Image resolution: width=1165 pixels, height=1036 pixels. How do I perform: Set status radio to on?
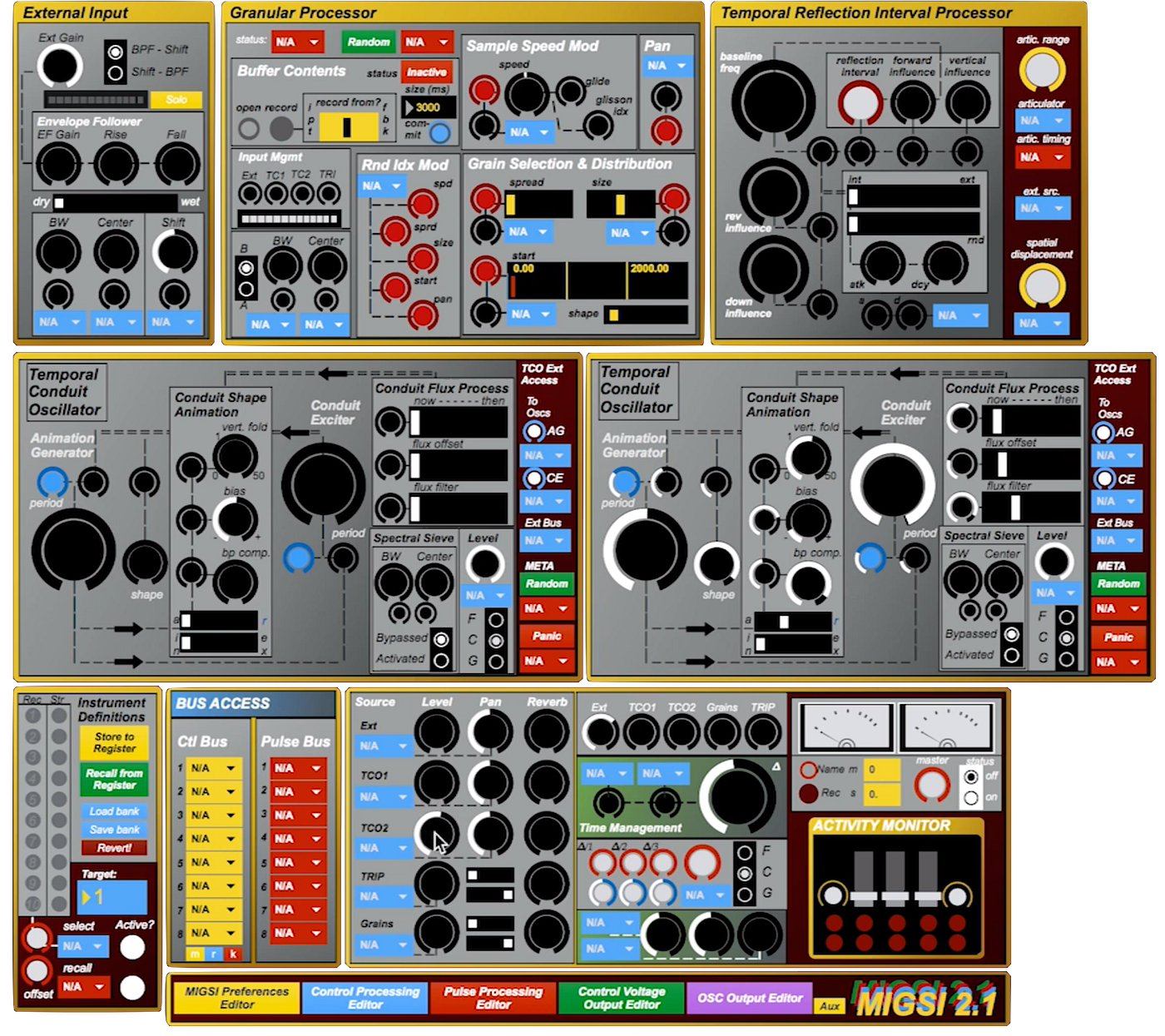970,797
